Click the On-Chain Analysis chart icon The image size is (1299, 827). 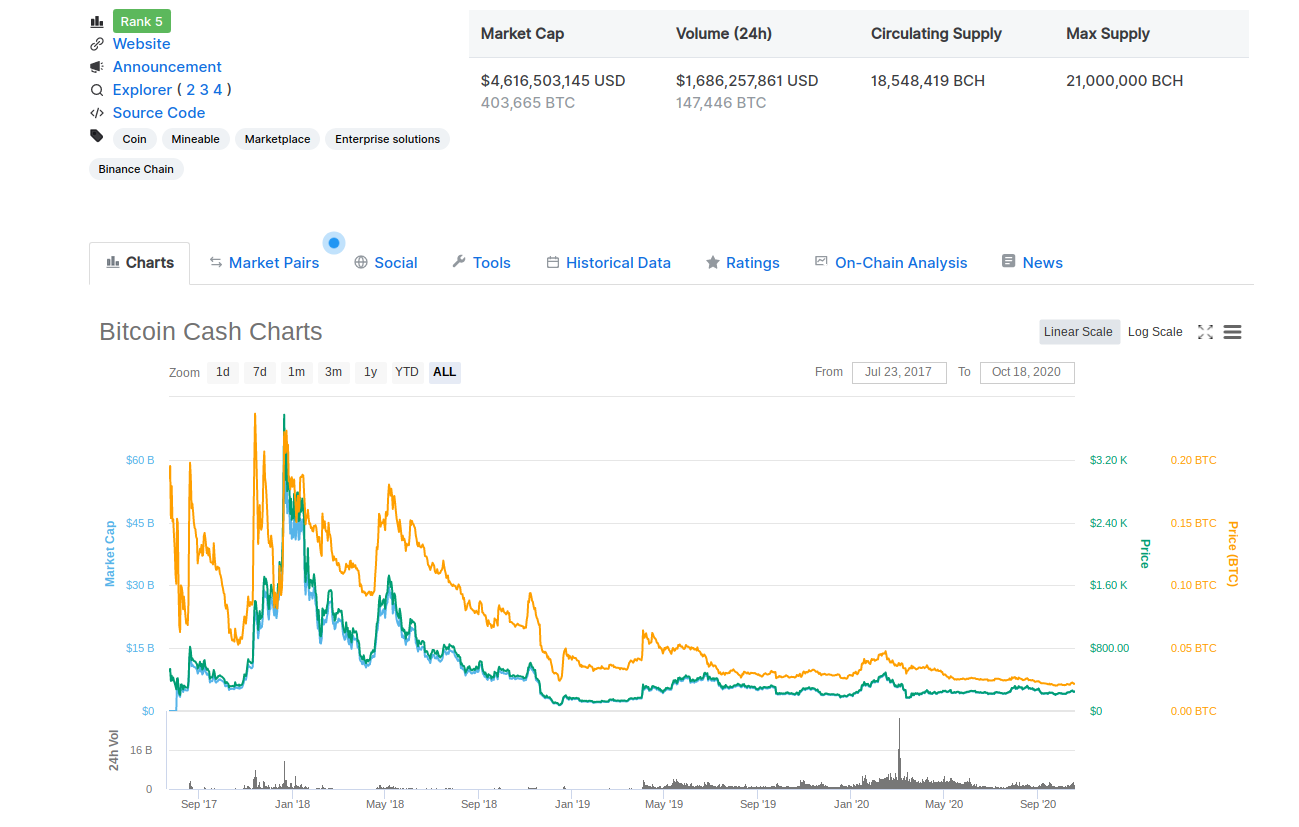pyautogui.click(x=821, y=261)
